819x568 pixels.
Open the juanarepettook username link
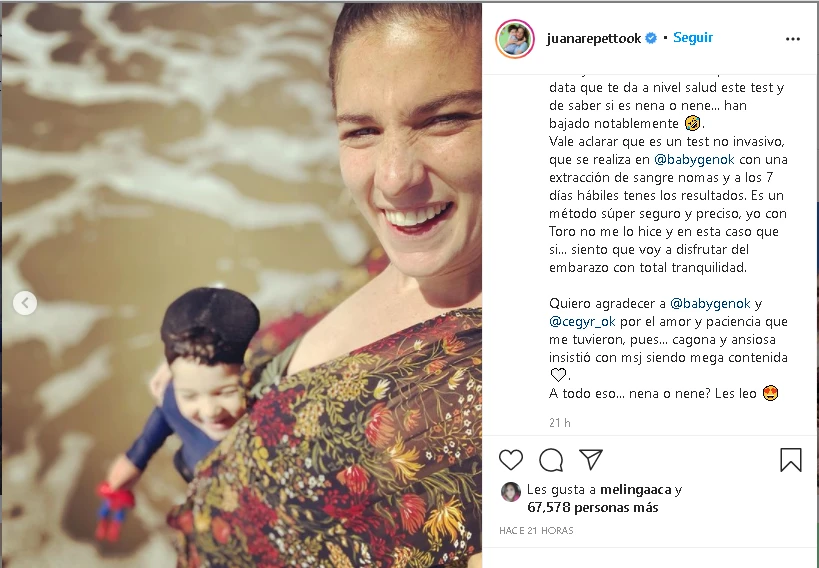pos(594,39)
